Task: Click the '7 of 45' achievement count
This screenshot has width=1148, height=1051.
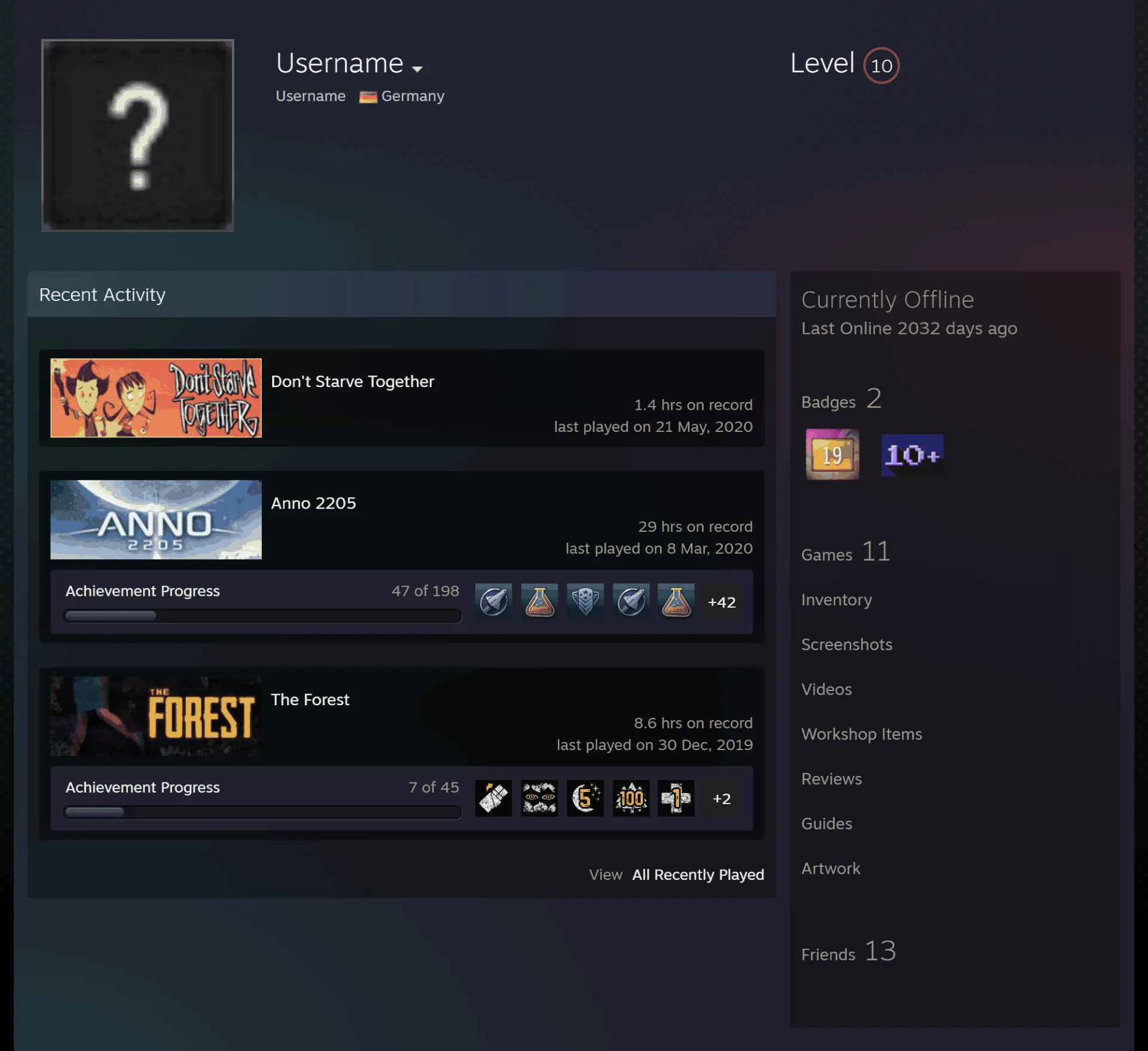Action: 434,787
